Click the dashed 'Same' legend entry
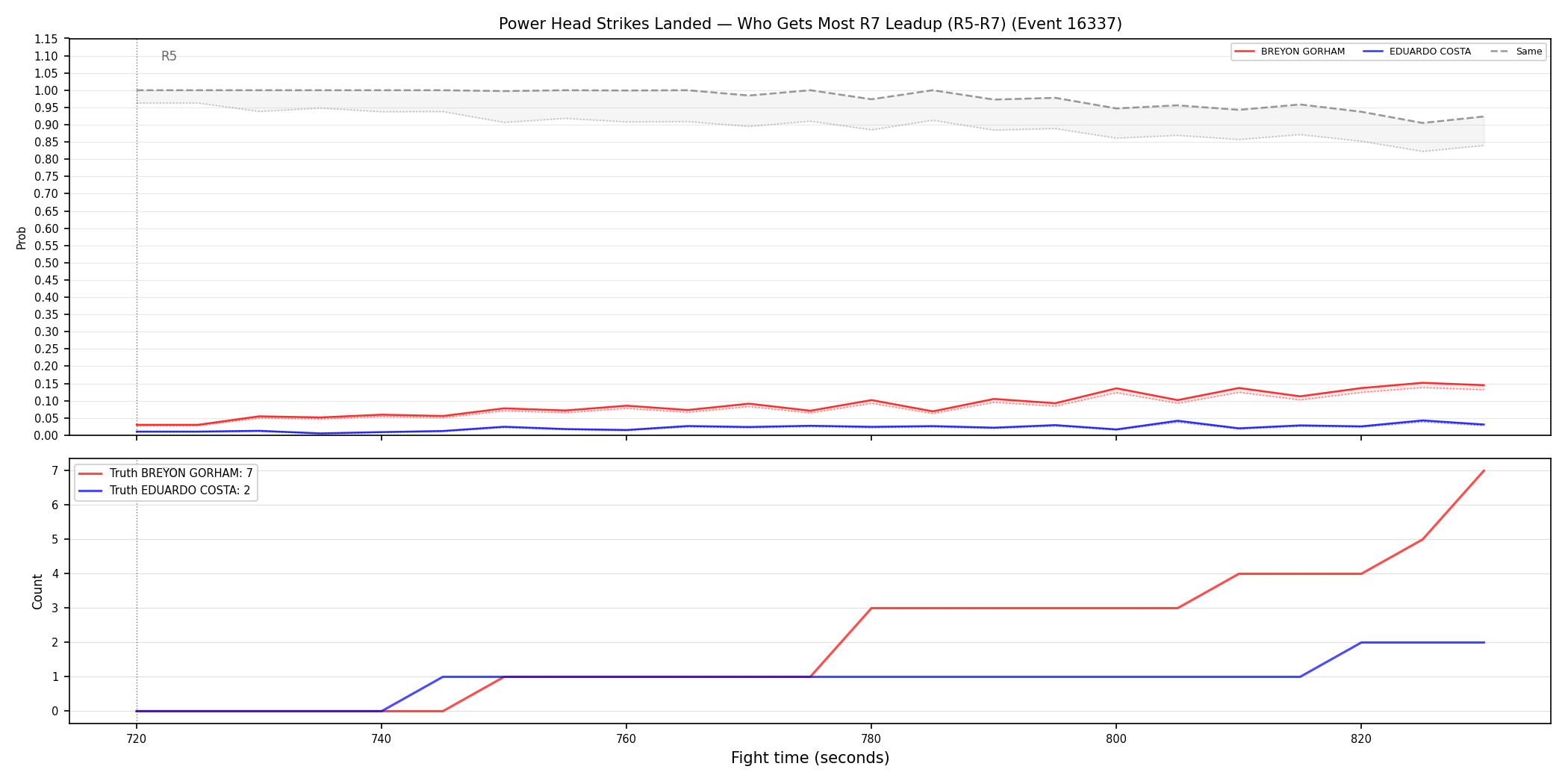This screenshot has height=784, width=1568. coord(1516,52)
